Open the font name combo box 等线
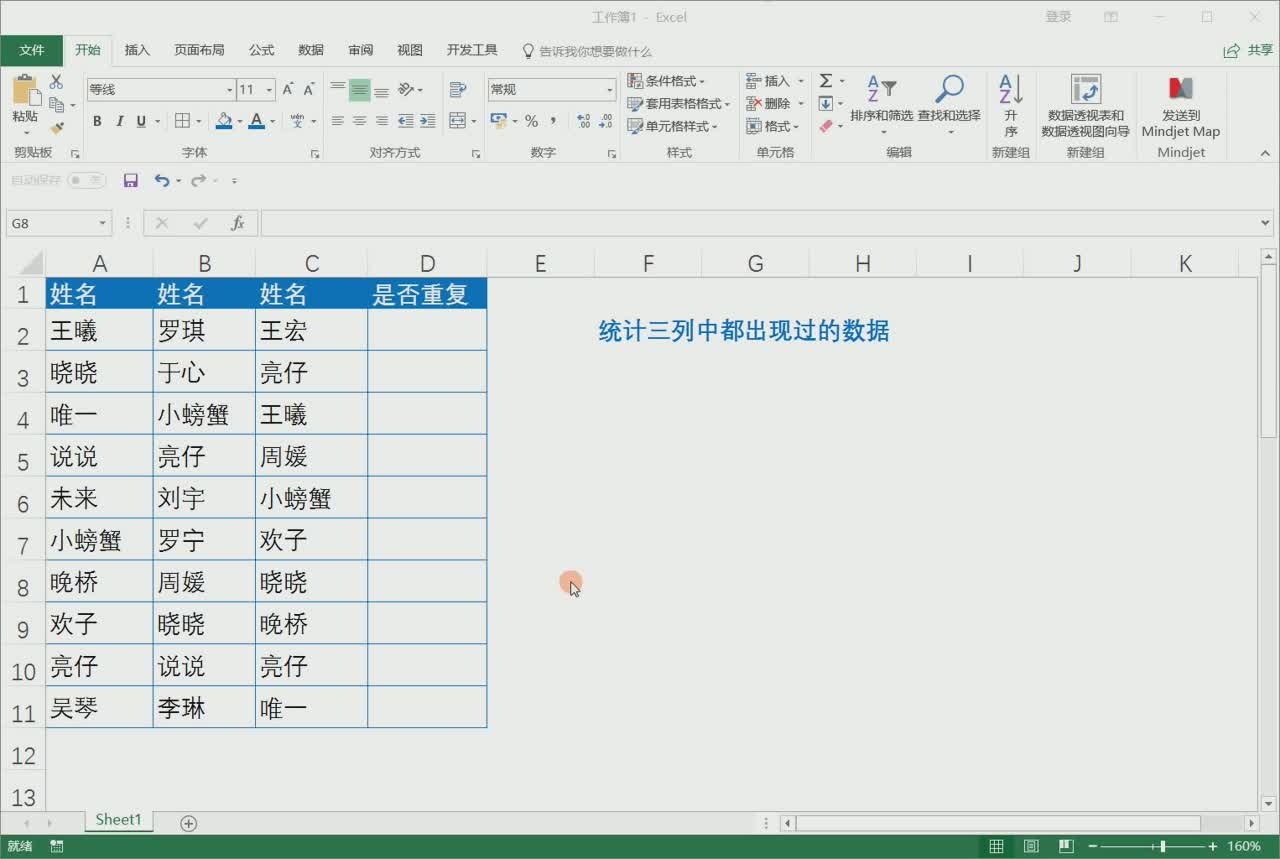Screen dimensions: 1280x859 coord(160,89)
